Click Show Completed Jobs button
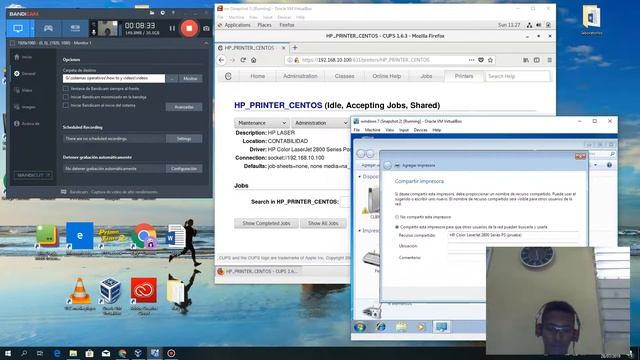 pyautogui.click(x=266, y=223)
